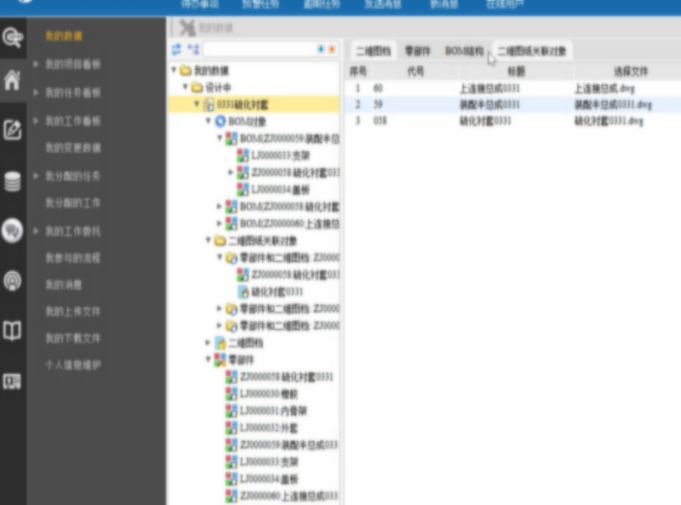Open 预警任务 in the top bar
Image resolution: width=681 pixels, height=505 pixels.
point(261,5)
